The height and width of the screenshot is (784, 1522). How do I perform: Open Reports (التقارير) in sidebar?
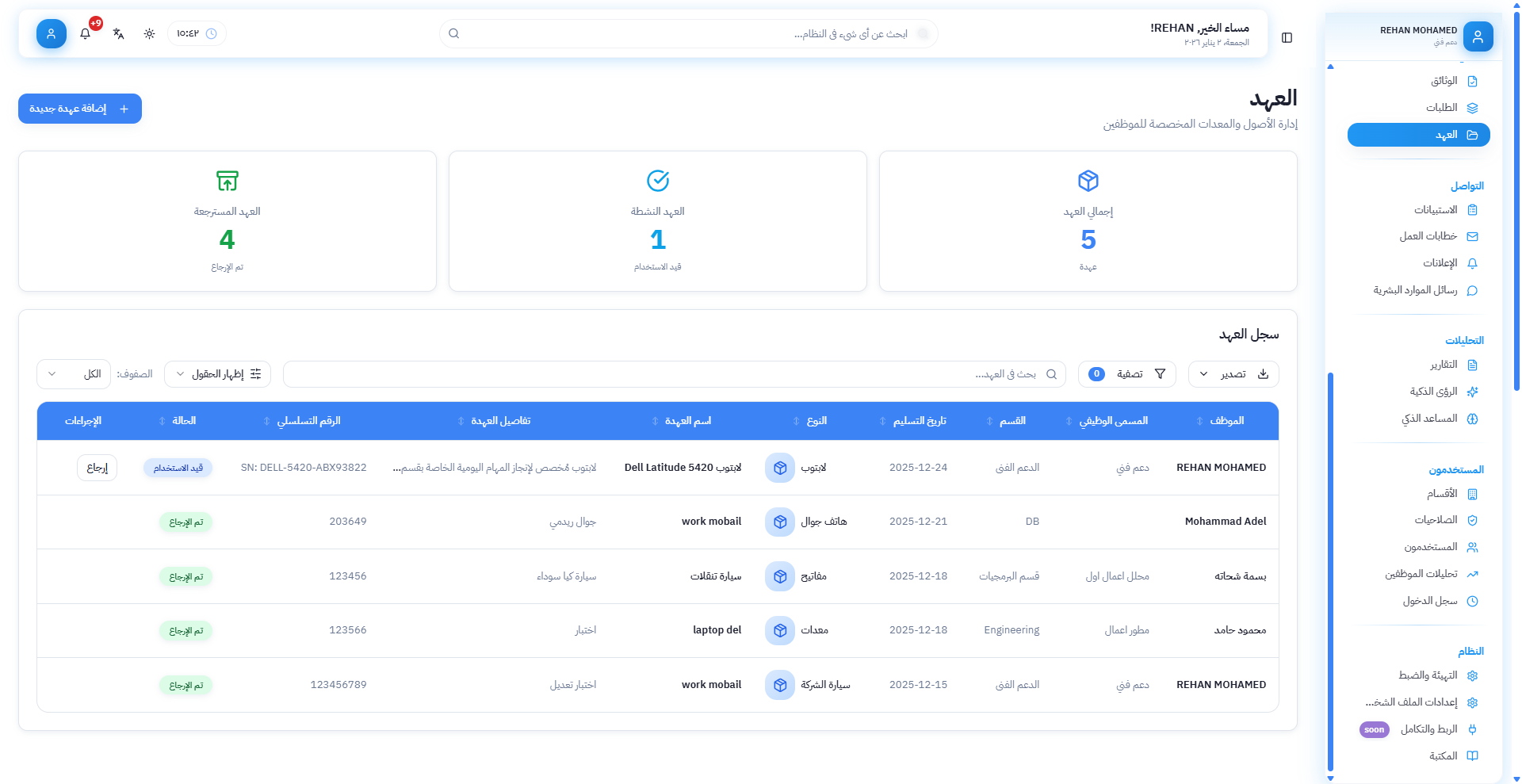pos(1444,365)
